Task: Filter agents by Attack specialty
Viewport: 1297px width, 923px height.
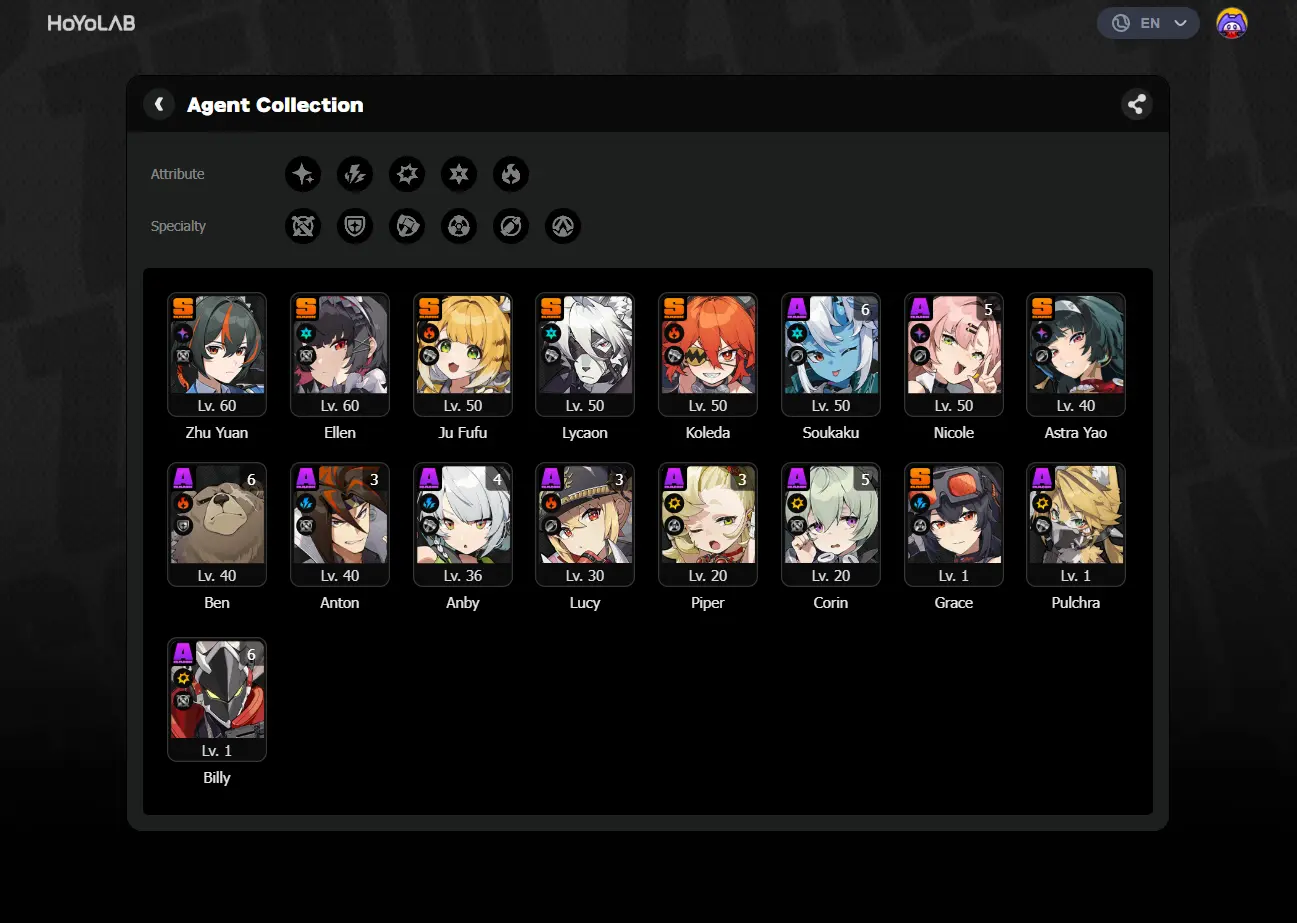Action: pos(303,226)
